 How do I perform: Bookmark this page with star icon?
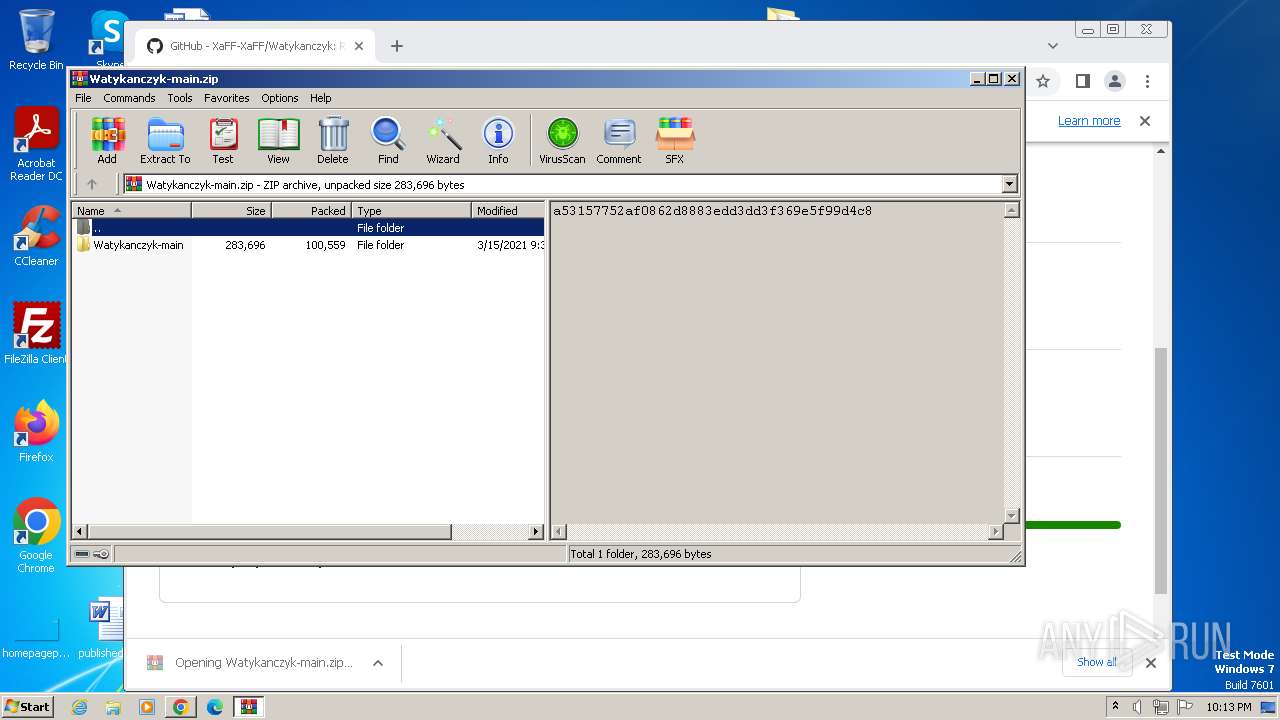click(1043, 81)
